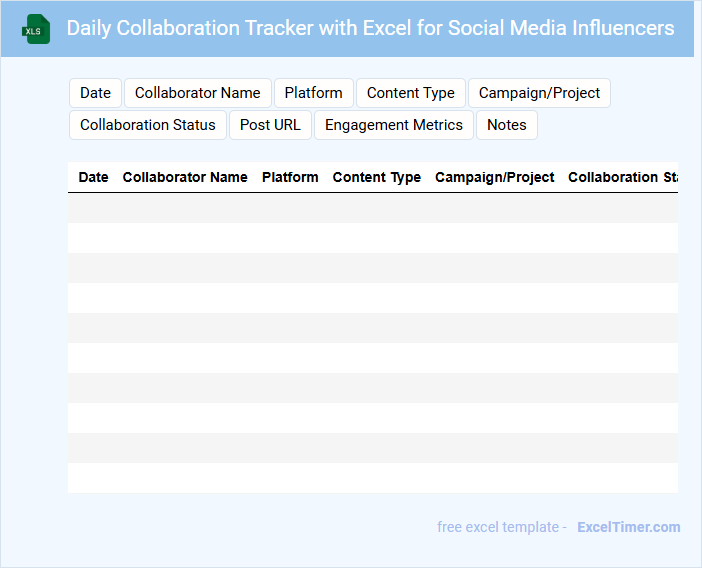Viewport: 702px width, 568px height.
Task: Click the page title heading text
Action: click(x=370, y=28)
